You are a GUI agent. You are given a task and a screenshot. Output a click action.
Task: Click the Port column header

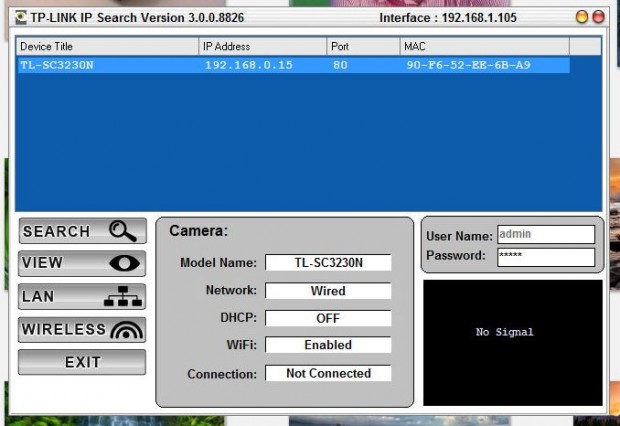362,47
